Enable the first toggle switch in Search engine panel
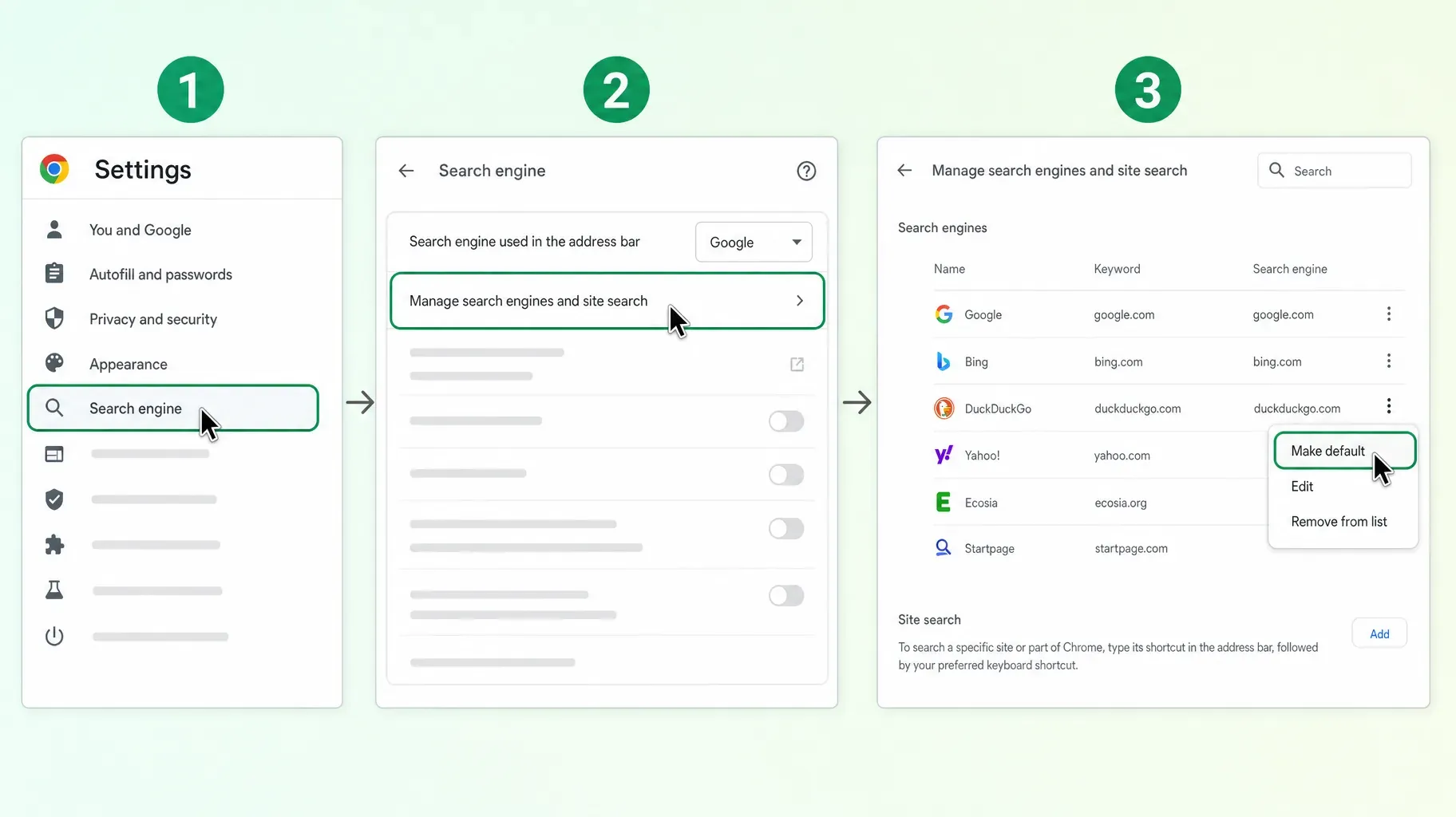Screen dimensions: 1456x817 [x=786, y=421]
